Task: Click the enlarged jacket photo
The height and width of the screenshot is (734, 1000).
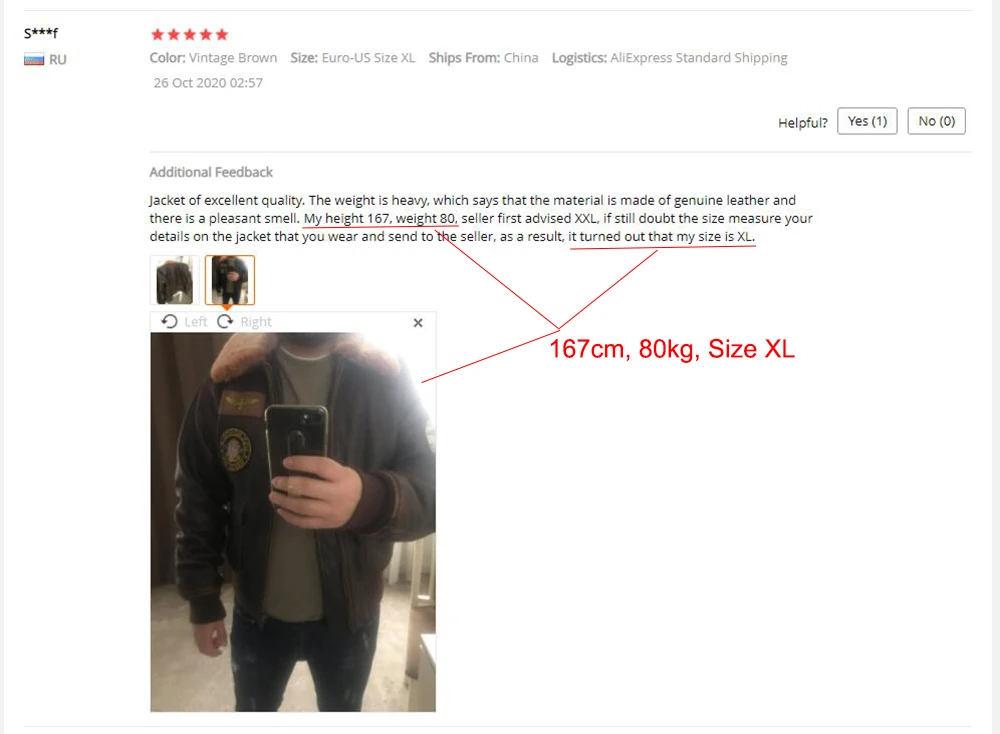Action: 293,522
